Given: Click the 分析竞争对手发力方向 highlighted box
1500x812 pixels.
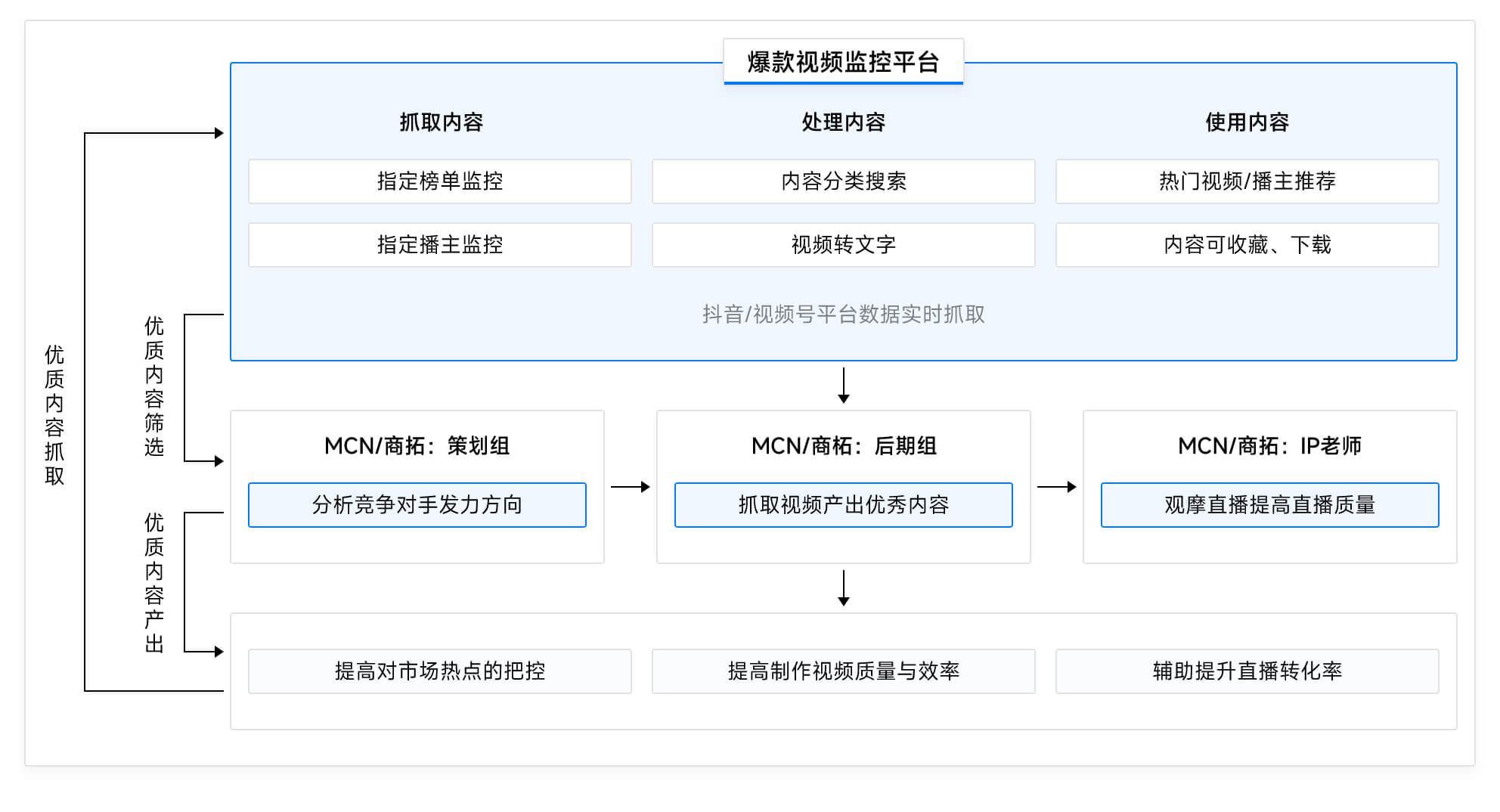Looking at the screenshot, I should coord(417,505).
